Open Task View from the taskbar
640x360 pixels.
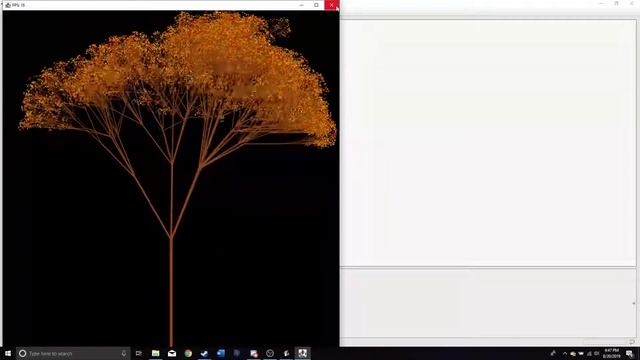(139, 353)
